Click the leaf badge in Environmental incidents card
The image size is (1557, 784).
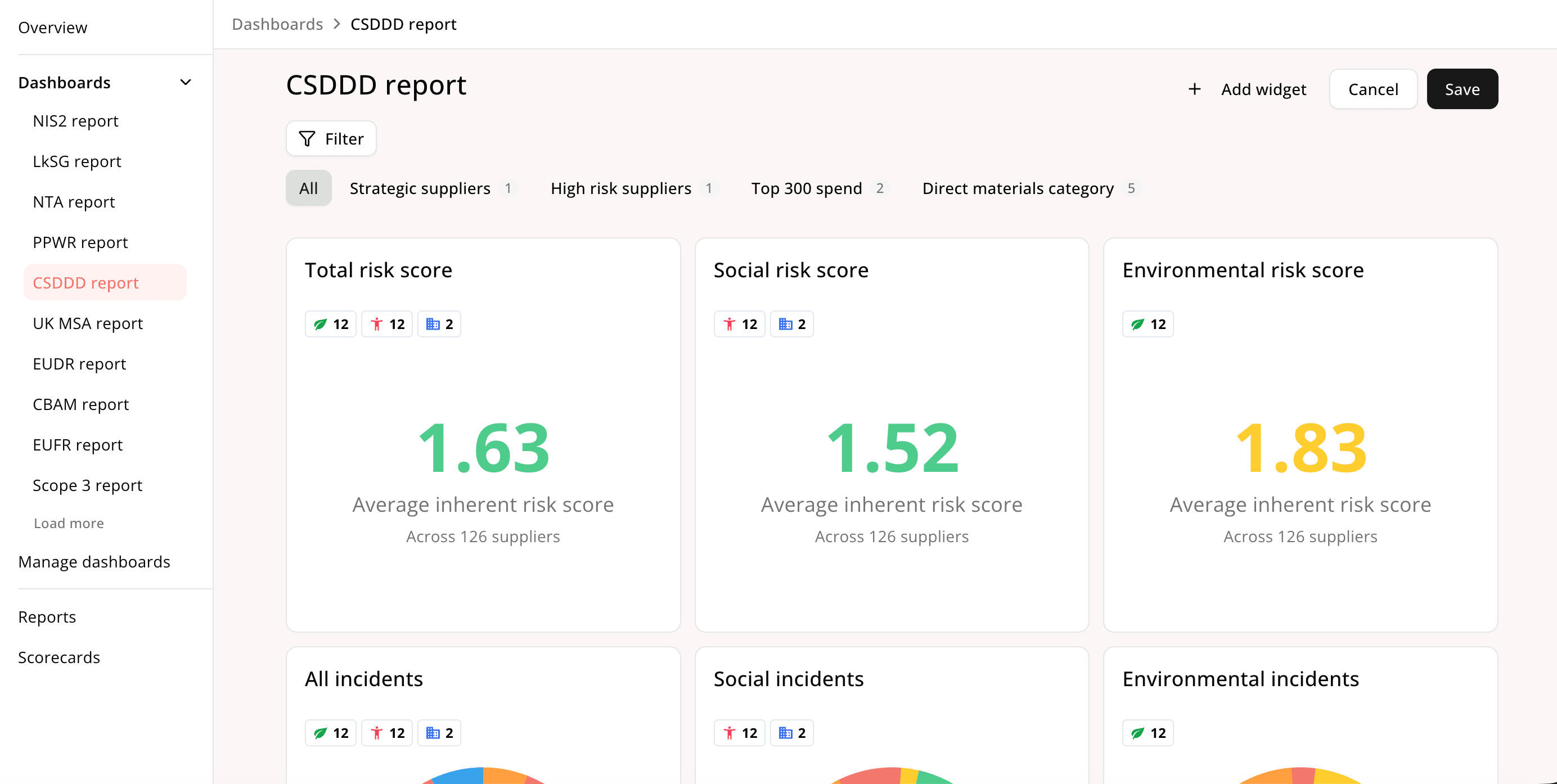pyautogui.click(x=1148, y=733)
